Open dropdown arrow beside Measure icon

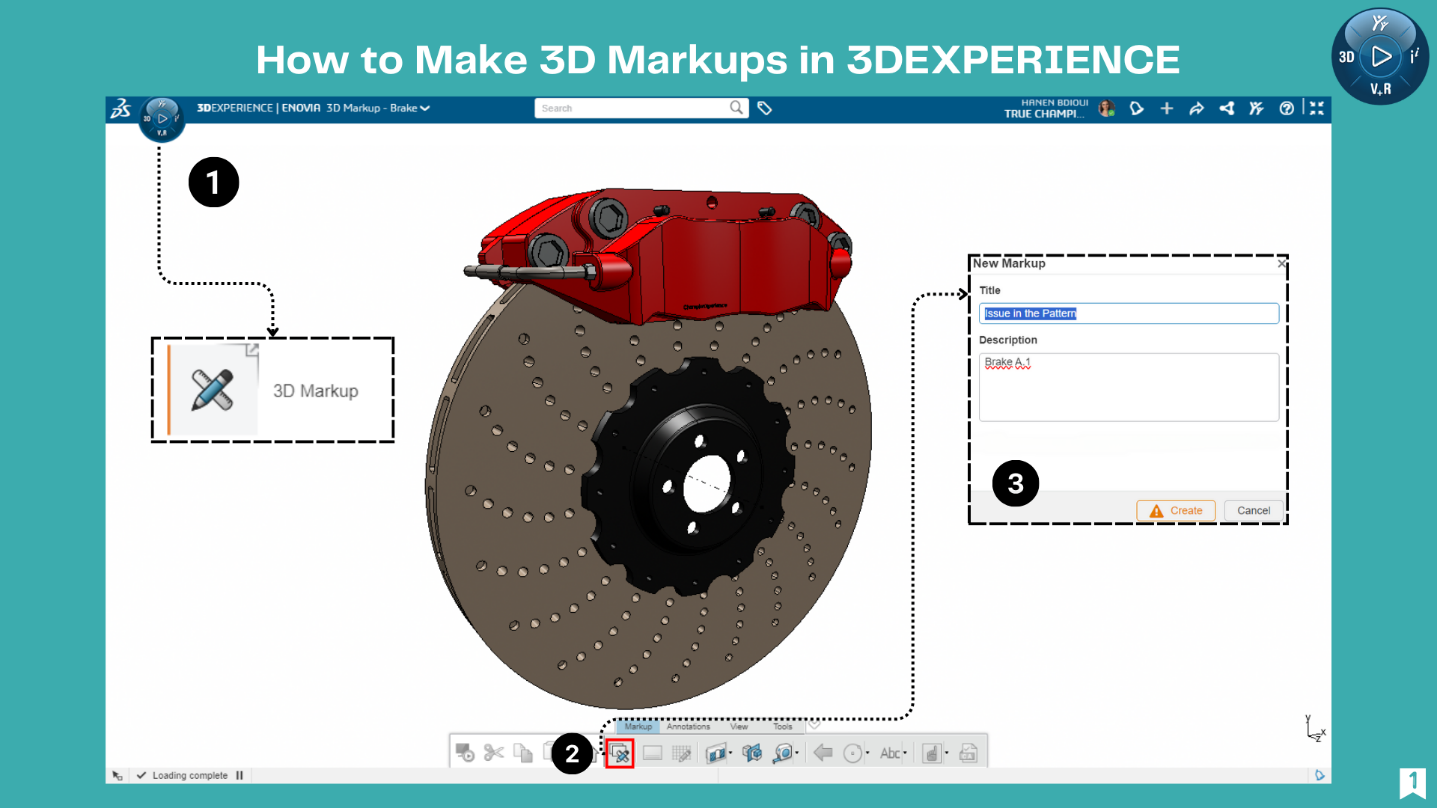(x=798, y=753)
